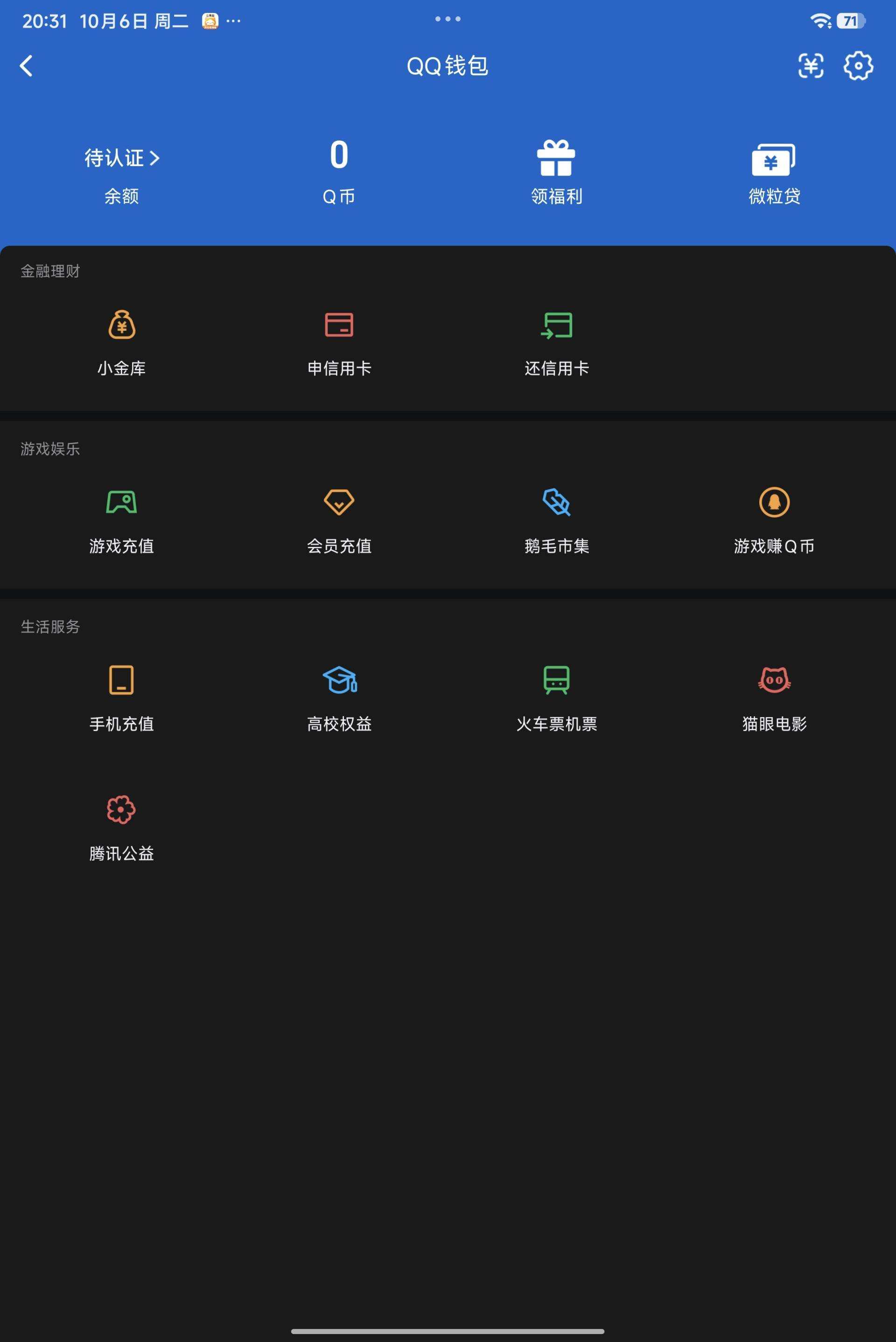Open the 微粒贷 loan icon

774,160
